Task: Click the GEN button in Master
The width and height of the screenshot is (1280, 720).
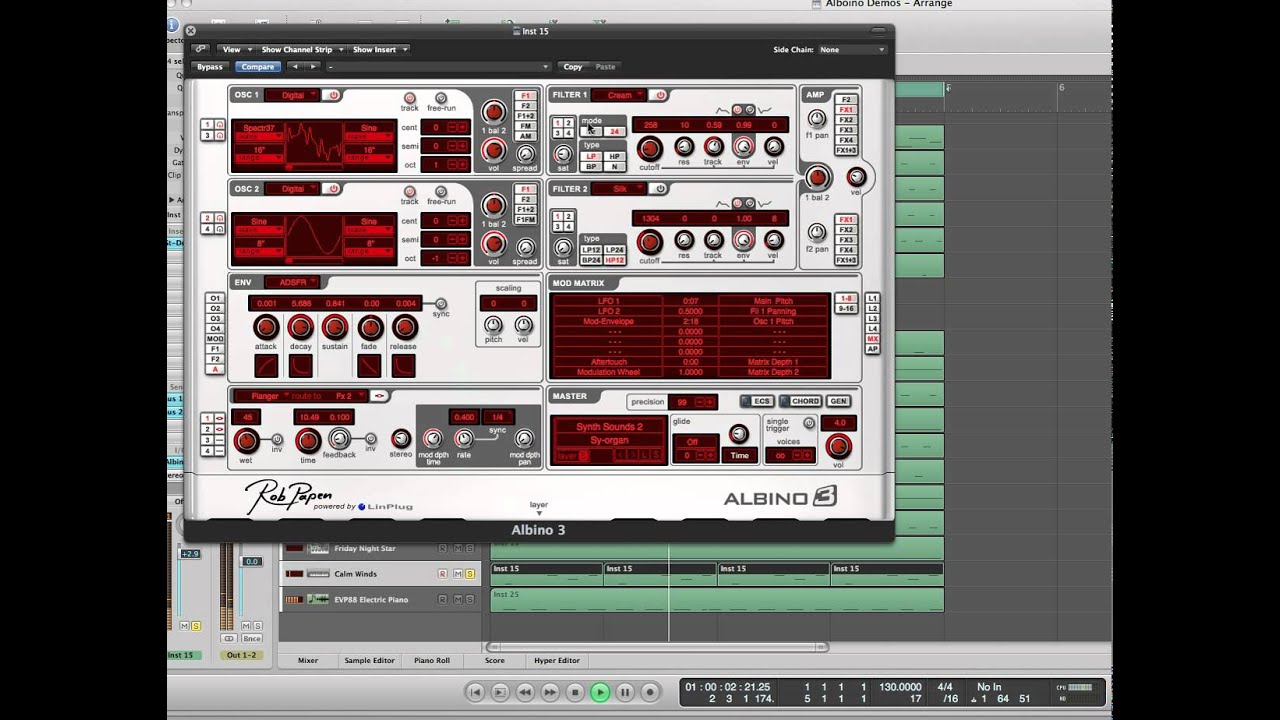Action: (x=839, y=401)
